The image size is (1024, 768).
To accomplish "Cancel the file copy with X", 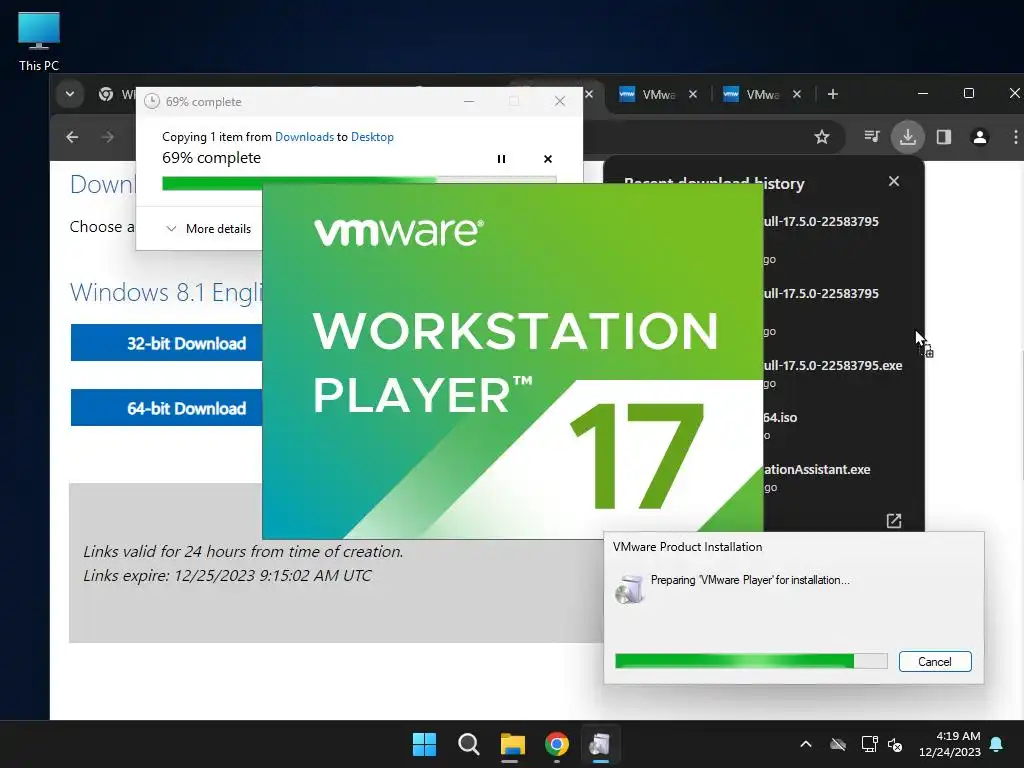I will click(548, 159).
